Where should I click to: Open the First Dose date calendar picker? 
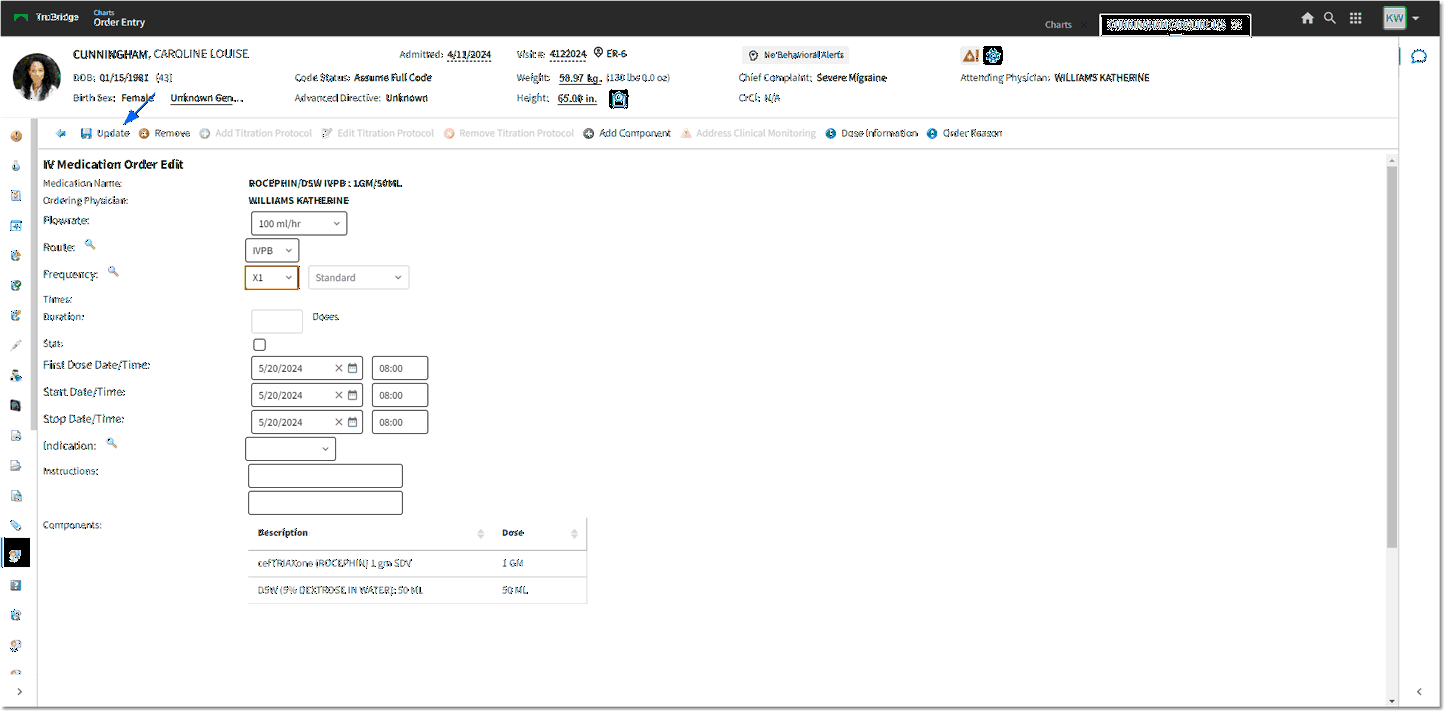pos(352,368)
